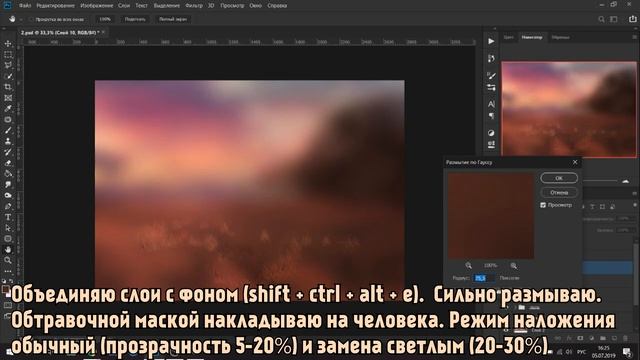The image size is (640, 360).
Task: Select the Smudge tool
Action: tap(8, 184)
